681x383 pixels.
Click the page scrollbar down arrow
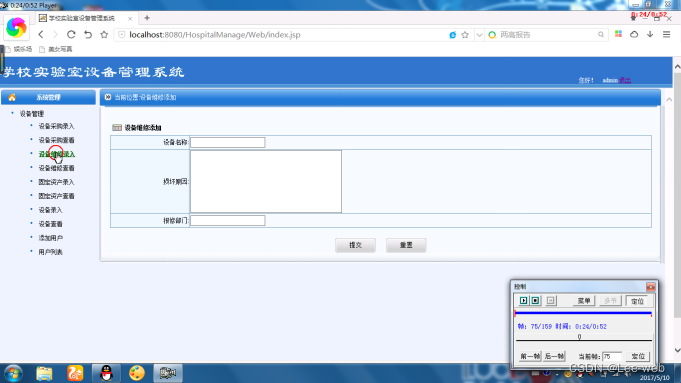coord(677,350)
